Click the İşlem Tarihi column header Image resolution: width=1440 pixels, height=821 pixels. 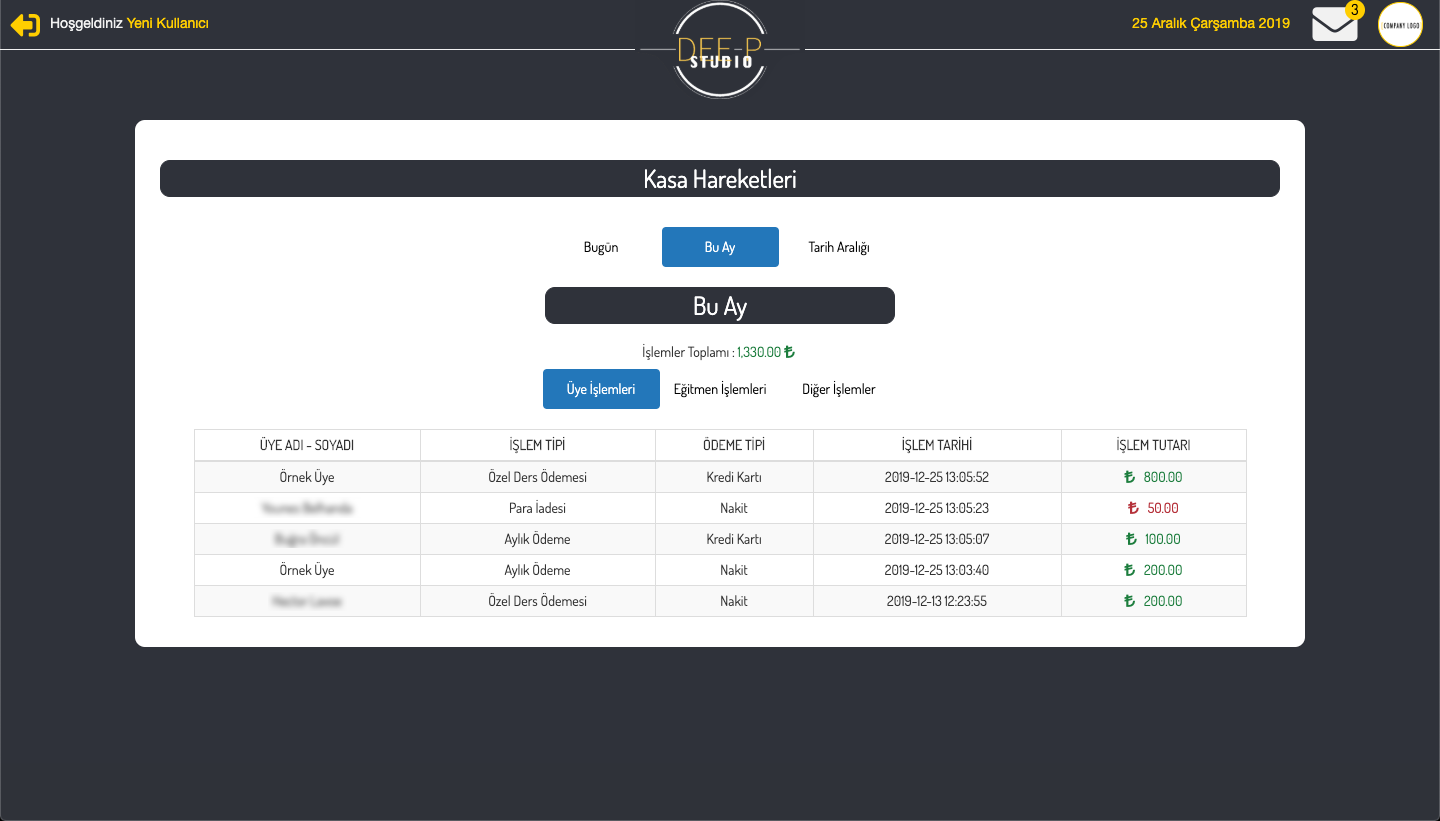click(937, 445)
